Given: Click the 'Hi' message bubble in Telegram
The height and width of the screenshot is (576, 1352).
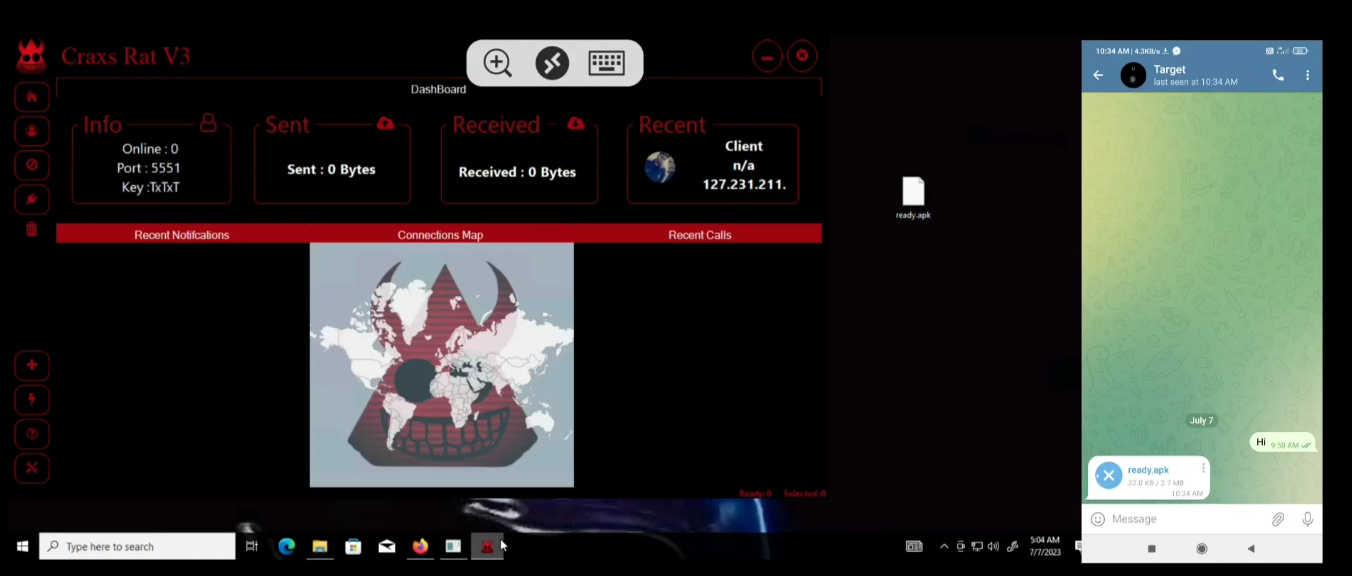Looking at the screenshot, I should tap(1282, 442).
